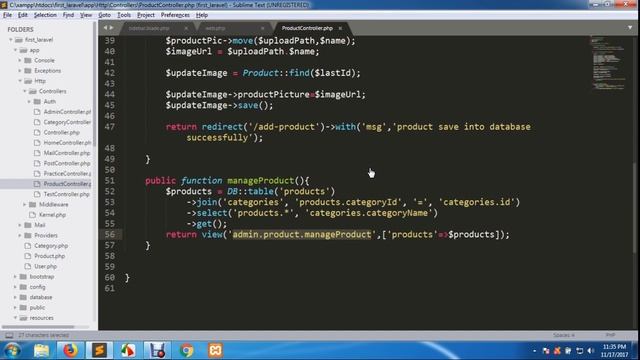Click the Sublime Text taskbar icon
Image resolution: width=640 pixels, height=360 pixels.
coord(99,351)
